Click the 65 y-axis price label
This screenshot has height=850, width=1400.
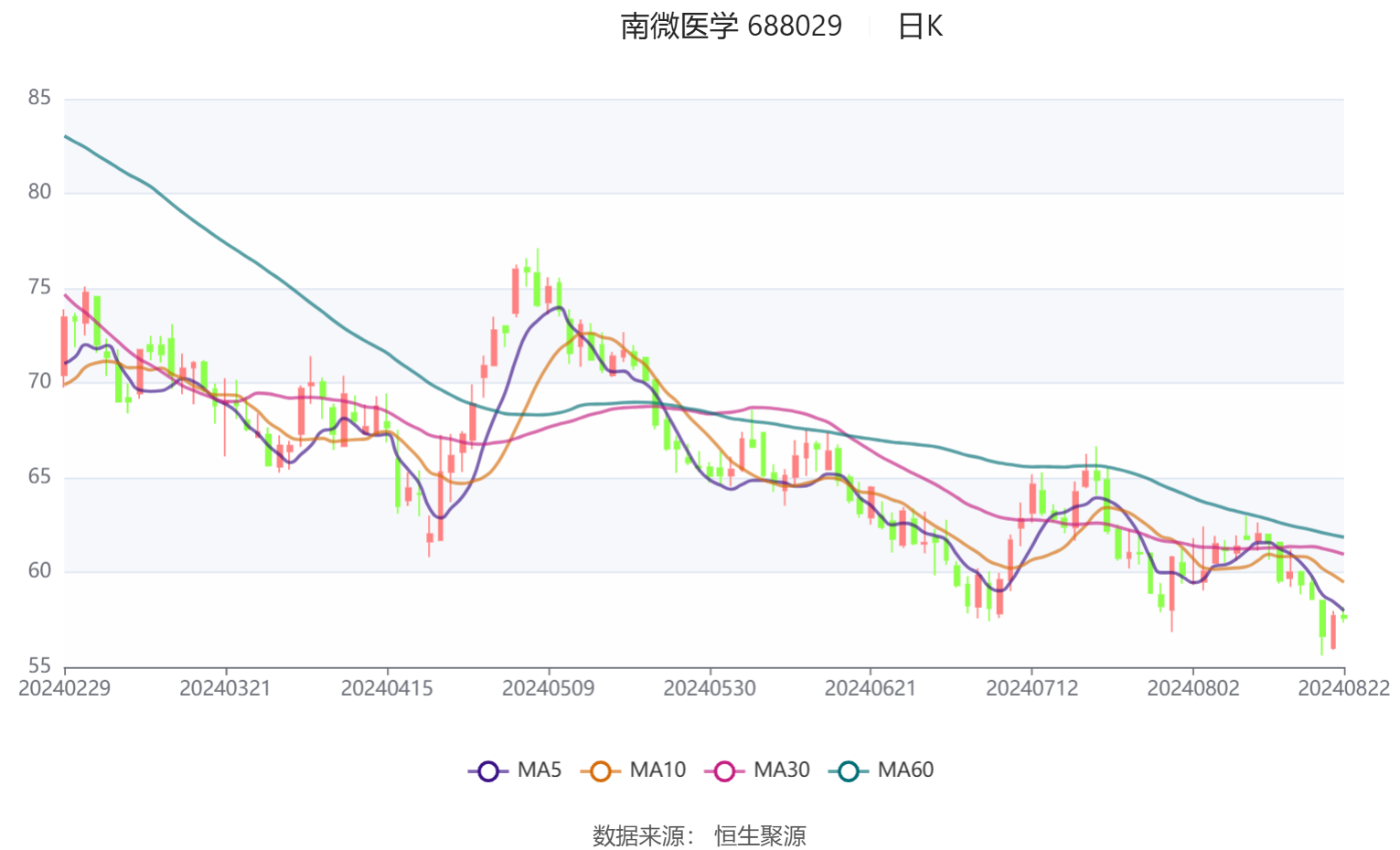click(x=39, y=476)
